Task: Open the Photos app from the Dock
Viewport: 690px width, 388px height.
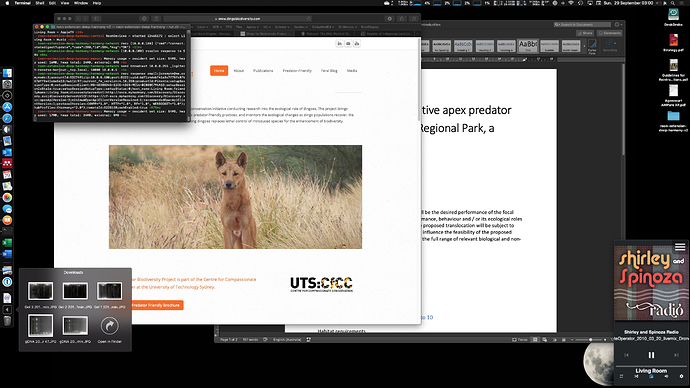Action: (x=7, y=198)
